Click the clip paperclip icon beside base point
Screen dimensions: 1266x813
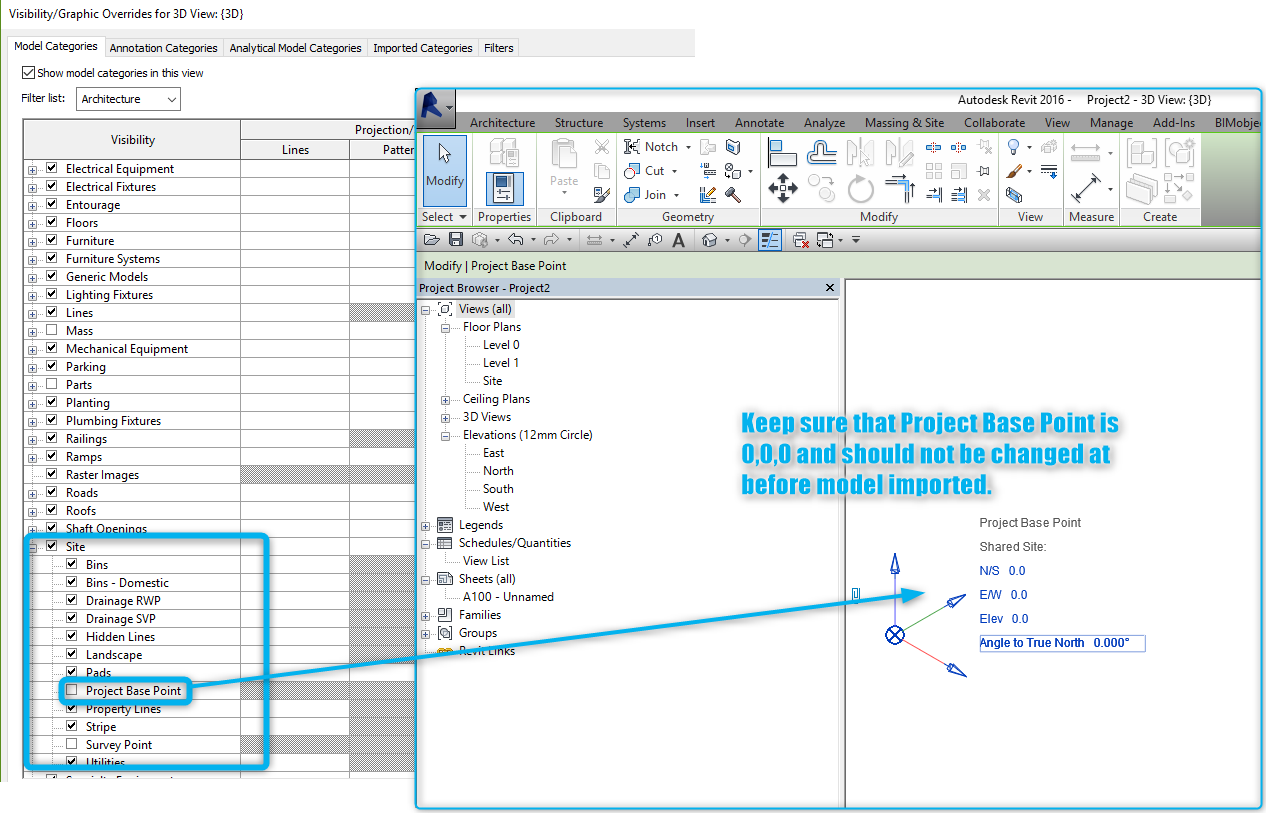pyautogui.click(x=856, y=595)
